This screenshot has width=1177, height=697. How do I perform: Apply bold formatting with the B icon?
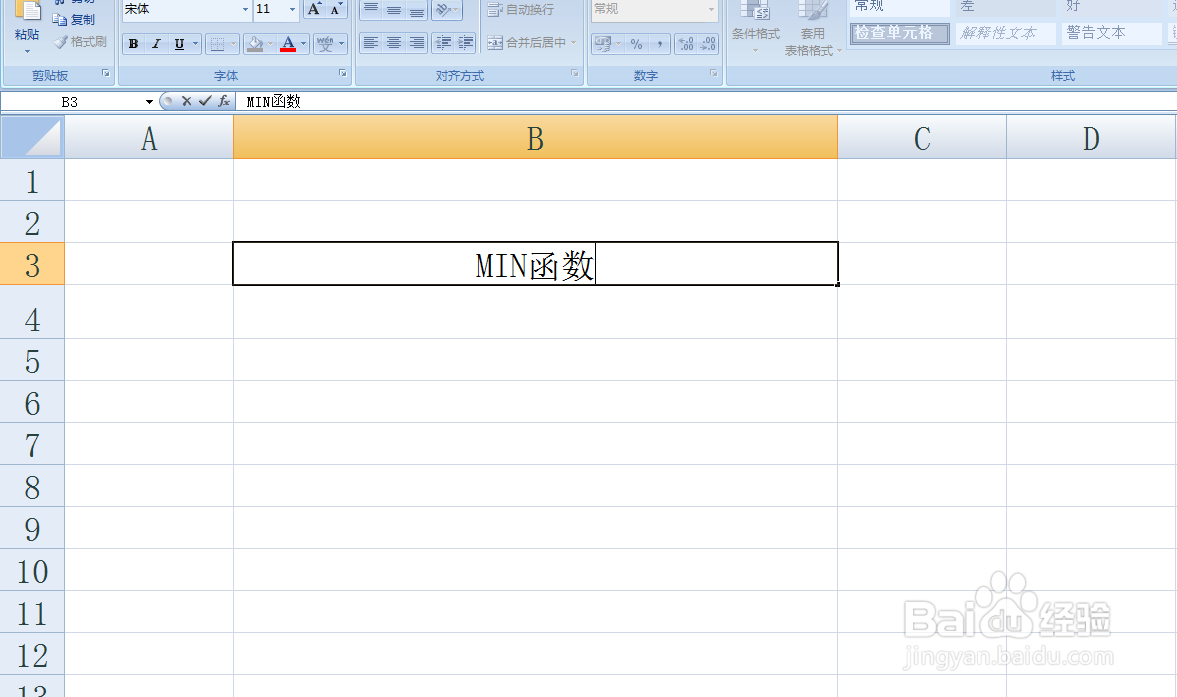point(133,43)
